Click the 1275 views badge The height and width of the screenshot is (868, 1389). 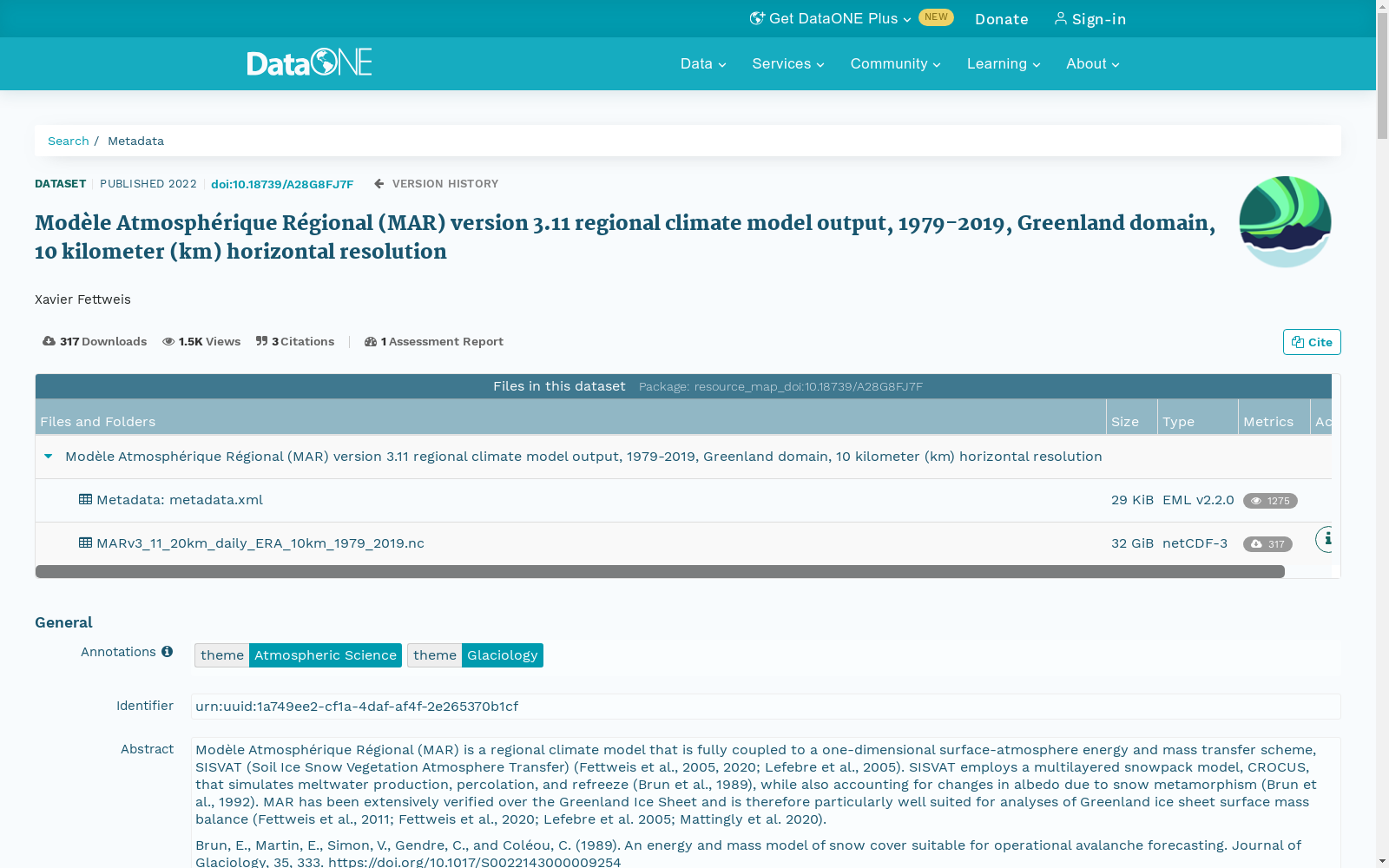[x=1270, y=501]
